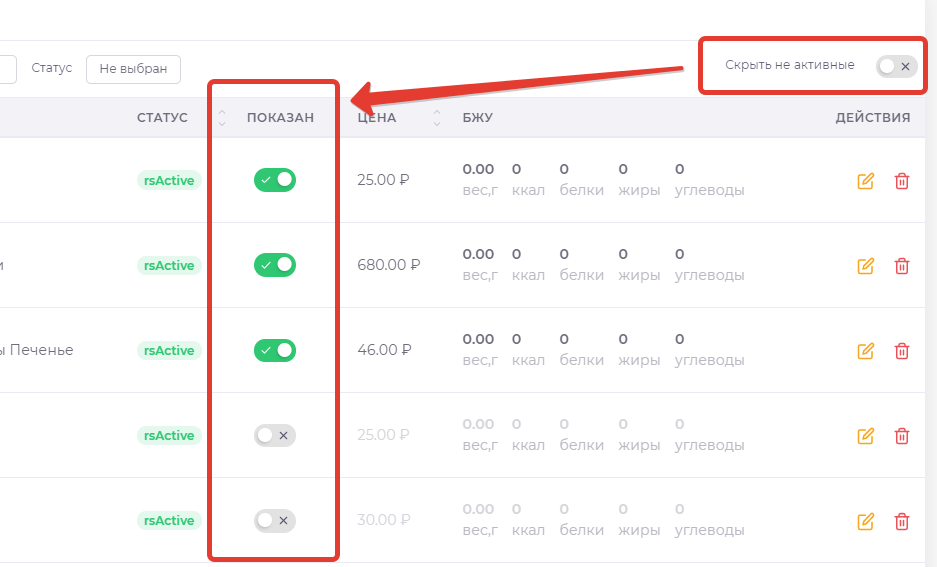Delete the first 25.00 ₽ active item
Image resolution: width=937 pixels, height=567 pixels.
902,181
